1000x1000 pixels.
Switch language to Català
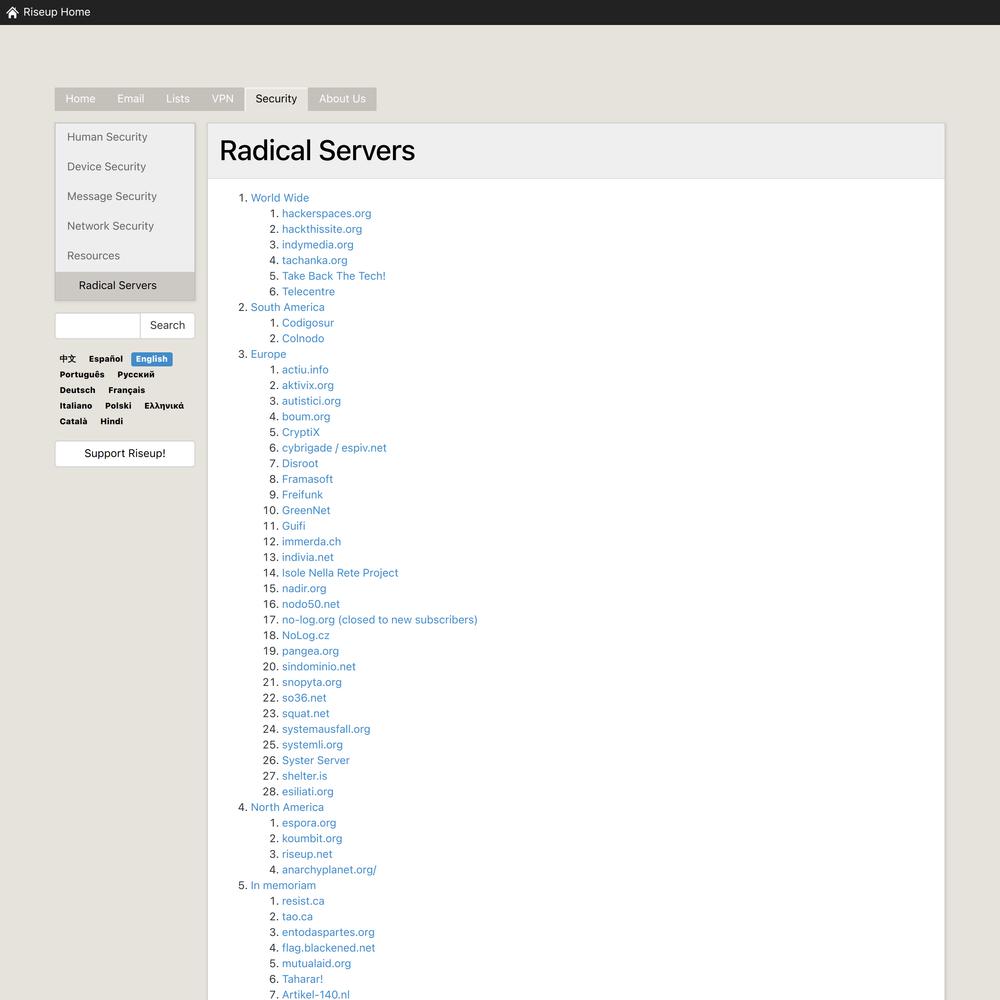pos(73,422)
